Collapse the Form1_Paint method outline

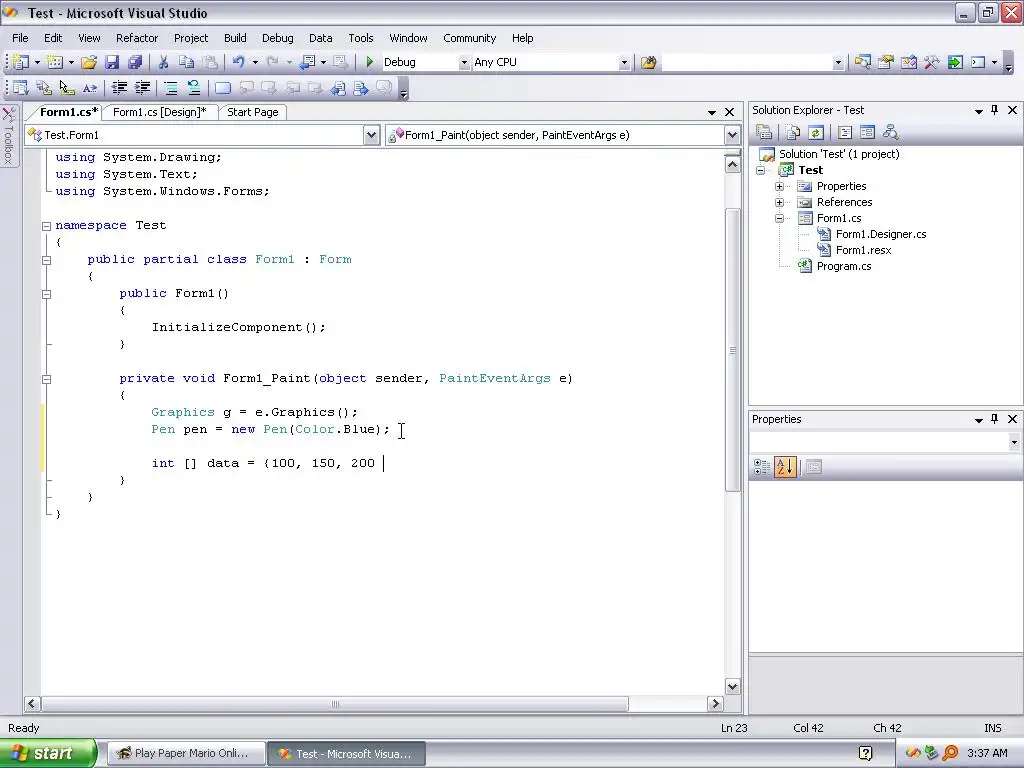click(46, 379)
